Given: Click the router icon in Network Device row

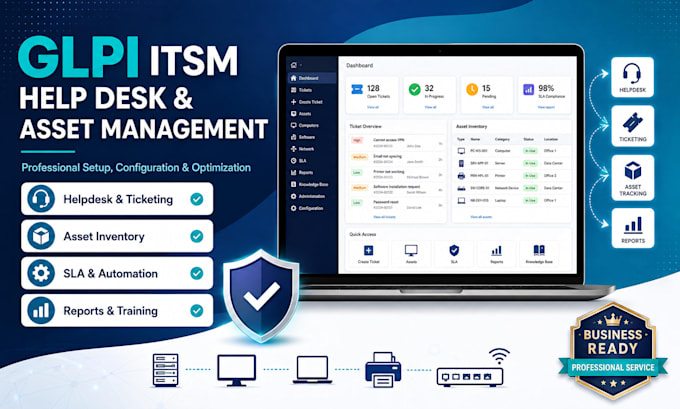Looking at the screenshot, I should point(461,188).
